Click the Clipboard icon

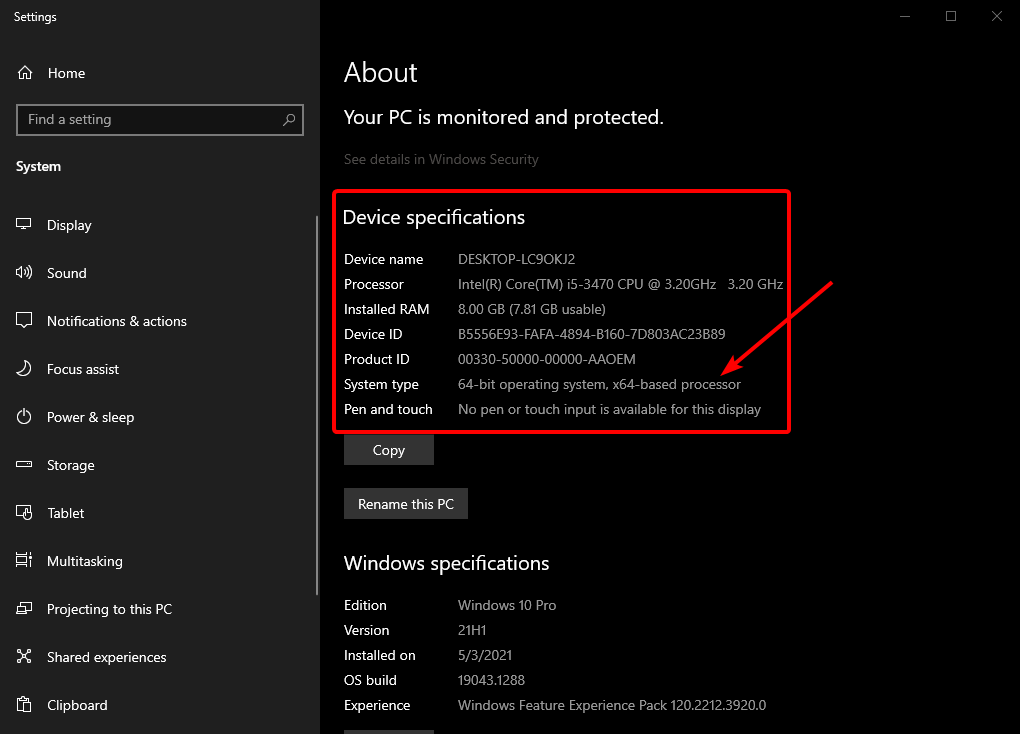[x=24, y=705]
